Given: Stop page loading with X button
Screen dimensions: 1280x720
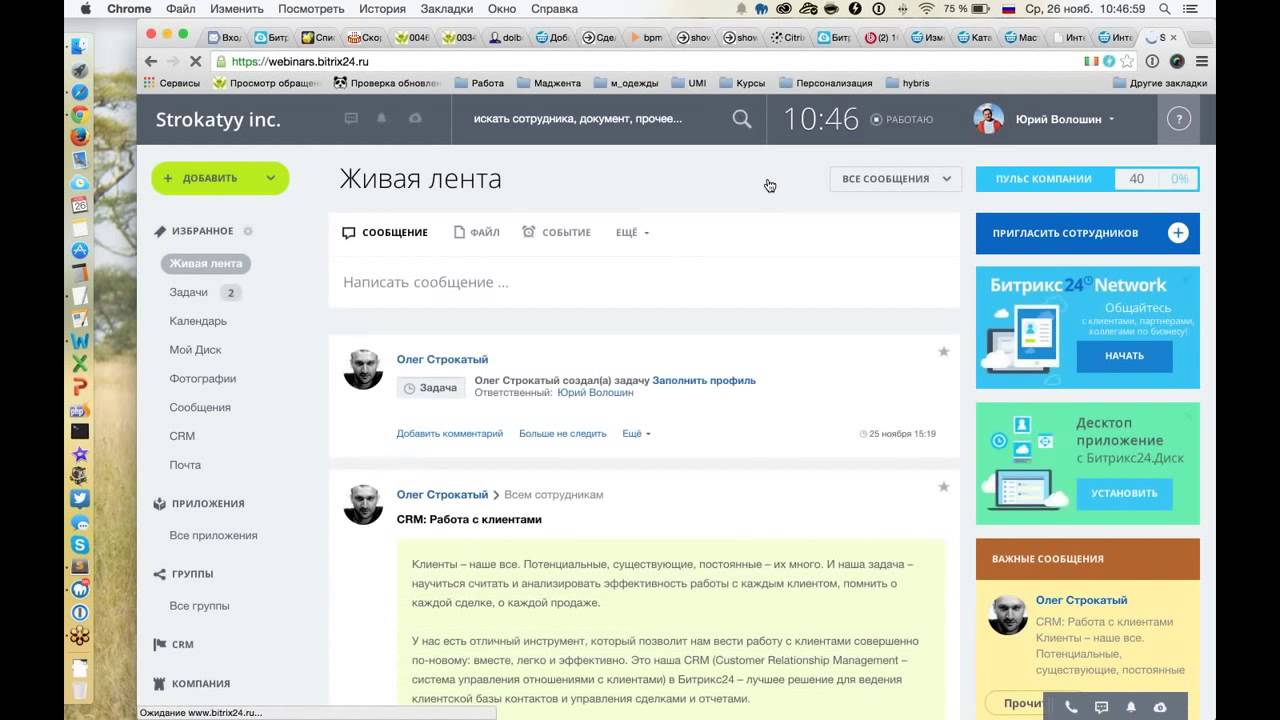Looking at the screenshot, I should pos(195,61).
